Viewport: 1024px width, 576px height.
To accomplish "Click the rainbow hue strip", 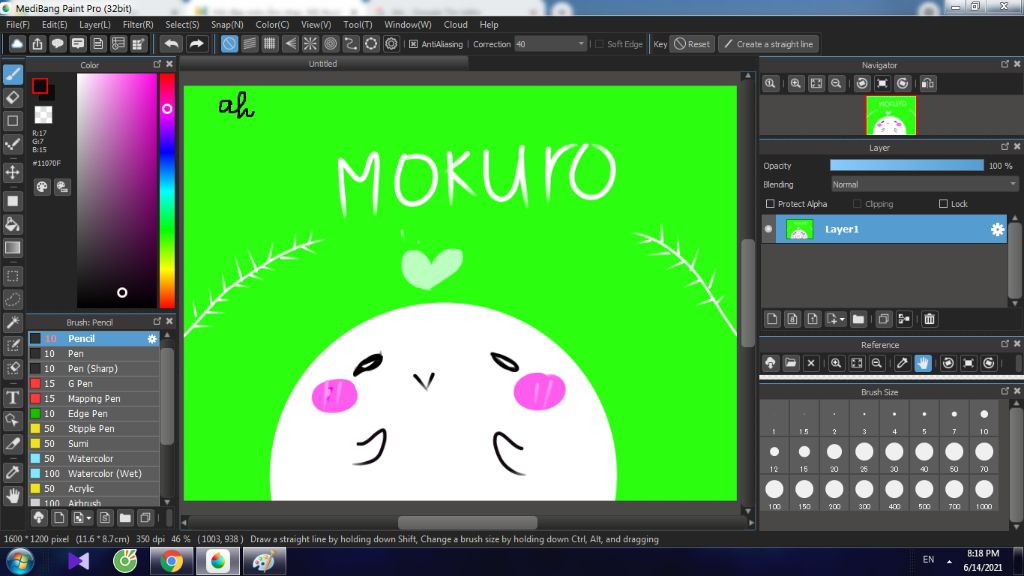I will tap(167, 190).
